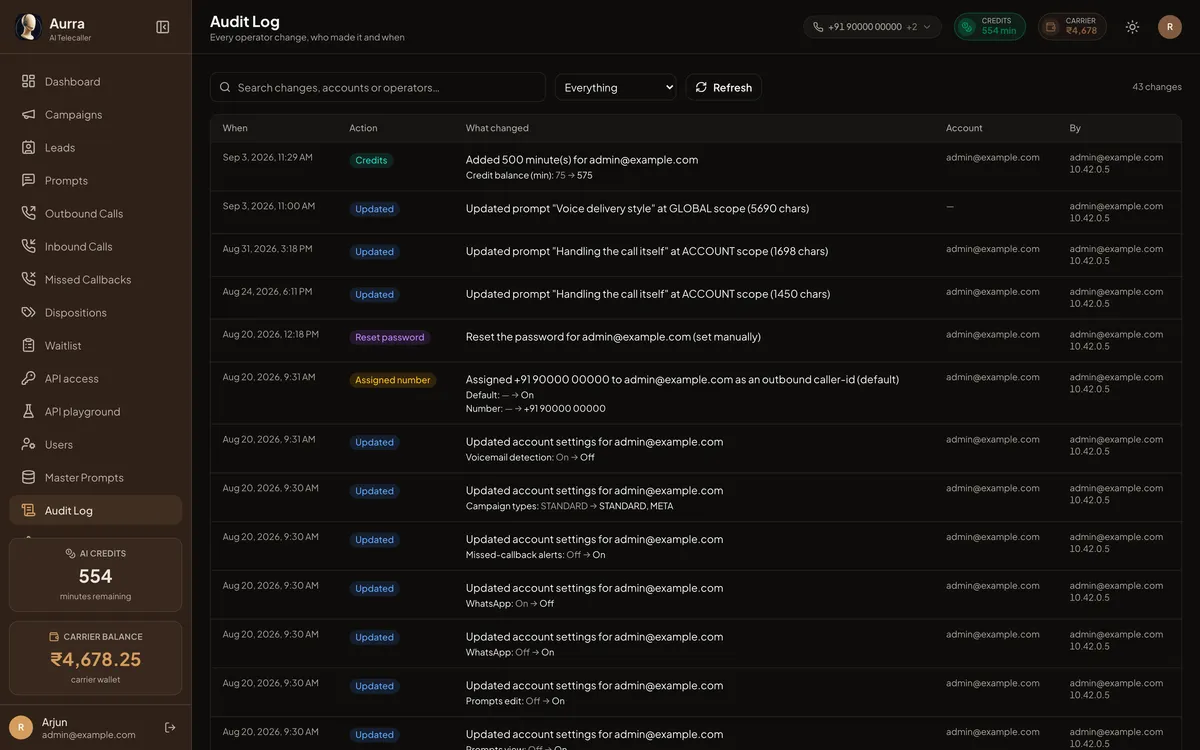1200x750 pixels.
Task: Navigate to Outbound Calls
Action: coord(96,213)
